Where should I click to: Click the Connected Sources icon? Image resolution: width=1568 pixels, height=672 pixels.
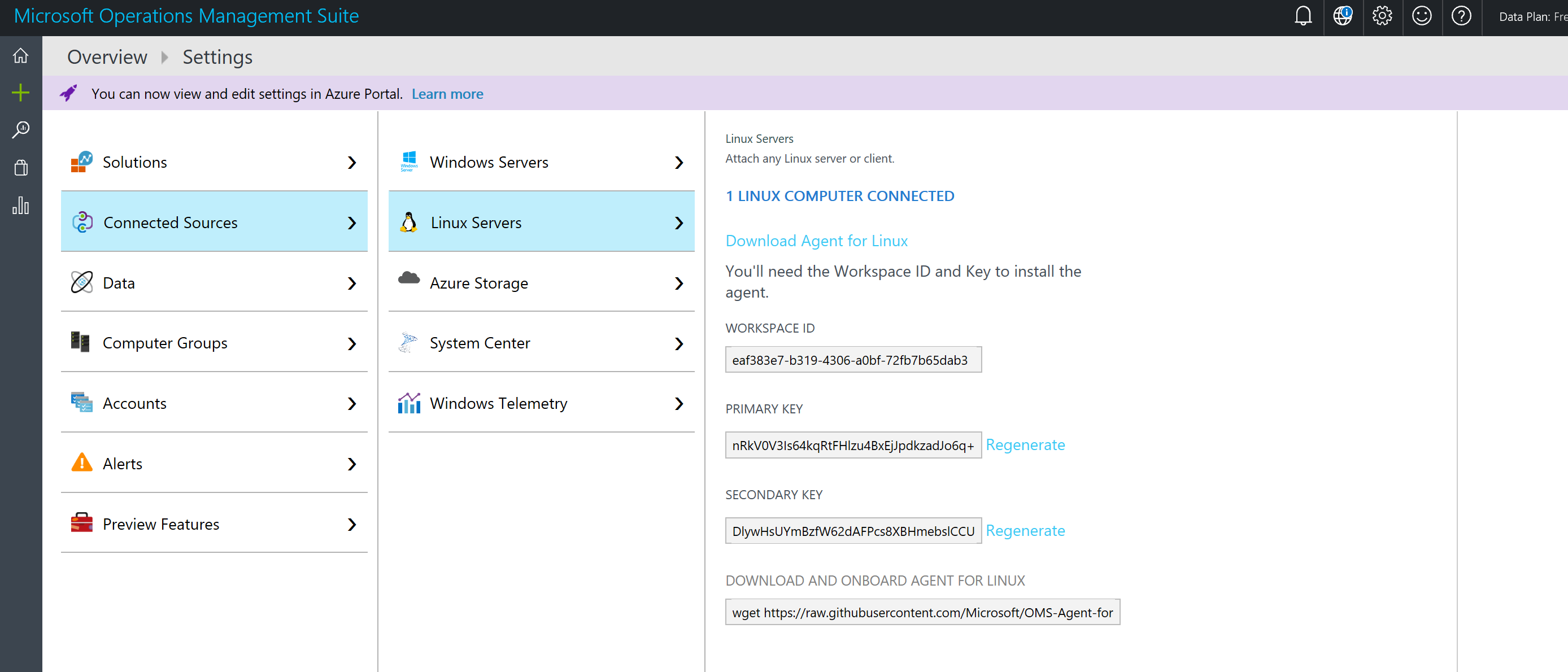tap(82, 222)
